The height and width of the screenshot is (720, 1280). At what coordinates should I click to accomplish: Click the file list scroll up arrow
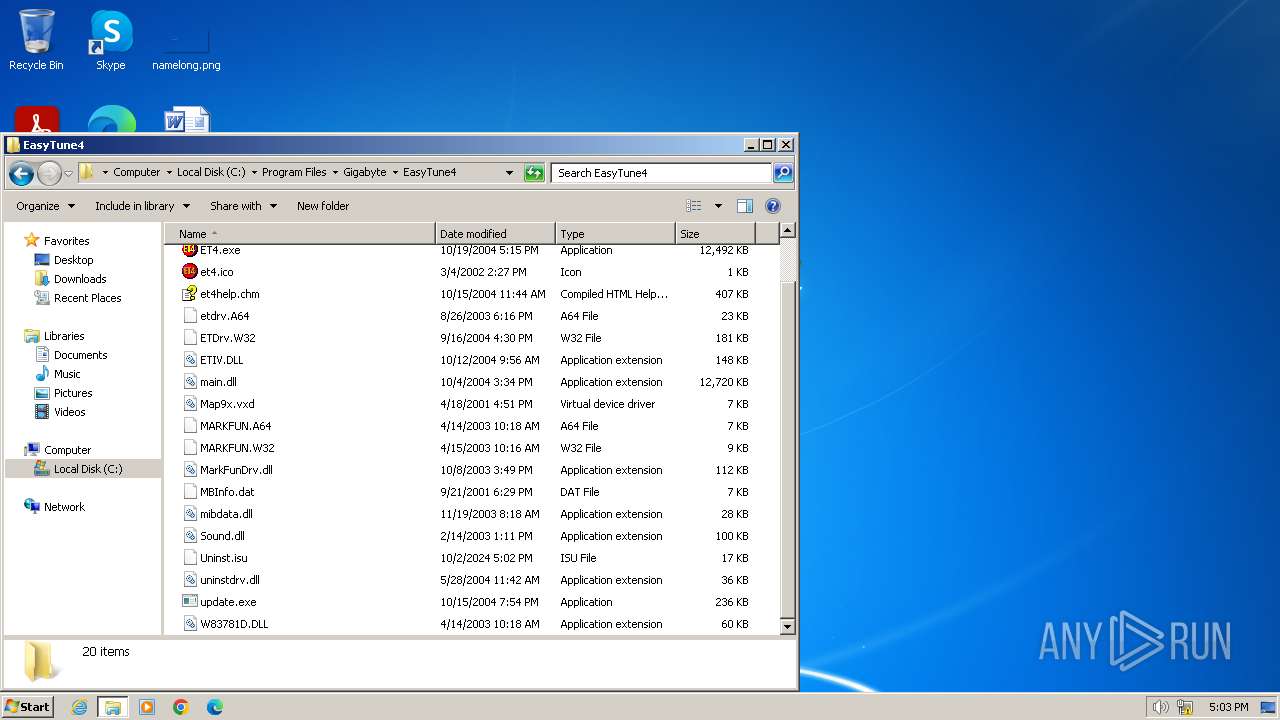pos(787,231)
